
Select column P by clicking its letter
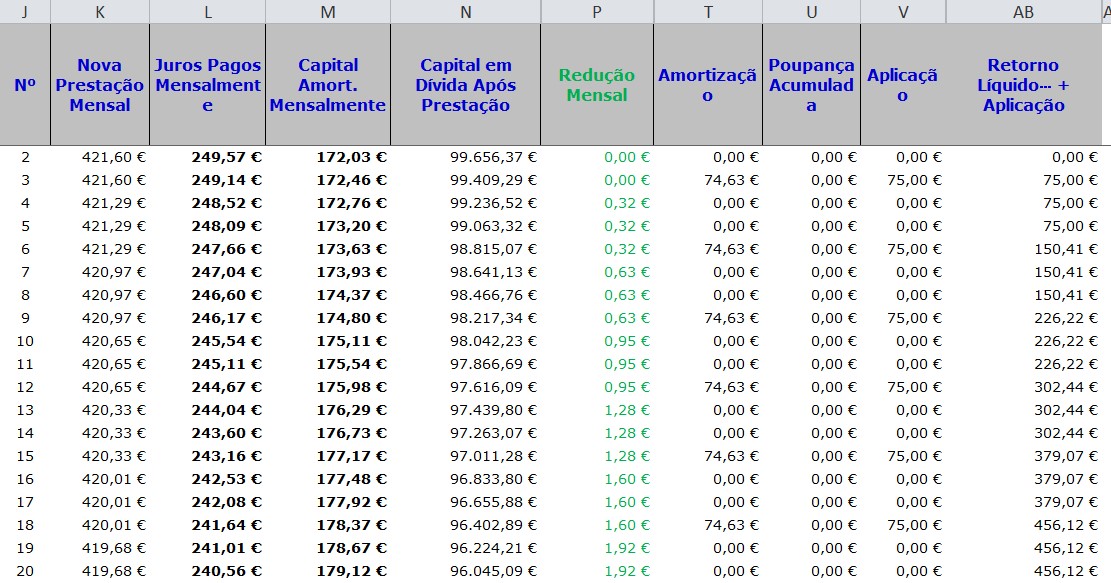tap(597, 13)
